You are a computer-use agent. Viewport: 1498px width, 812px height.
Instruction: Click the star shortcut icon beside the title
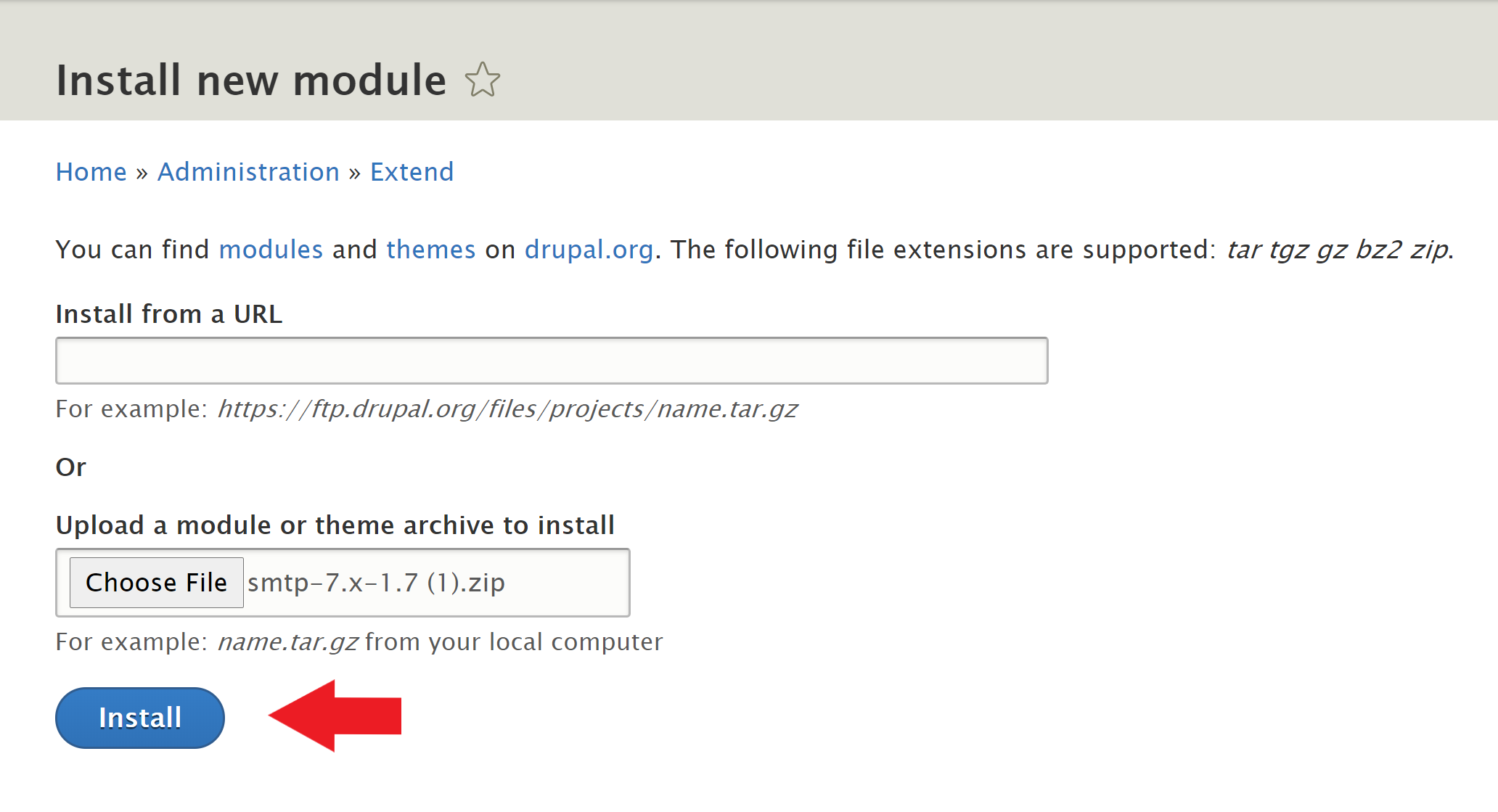(483, 80)
